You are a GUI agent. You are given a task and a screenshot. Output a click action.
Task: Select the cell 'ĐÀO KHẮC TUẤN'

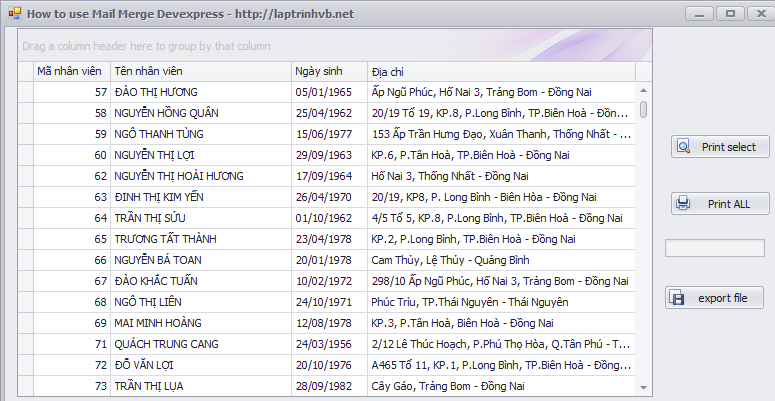click(x=201, y=281)
